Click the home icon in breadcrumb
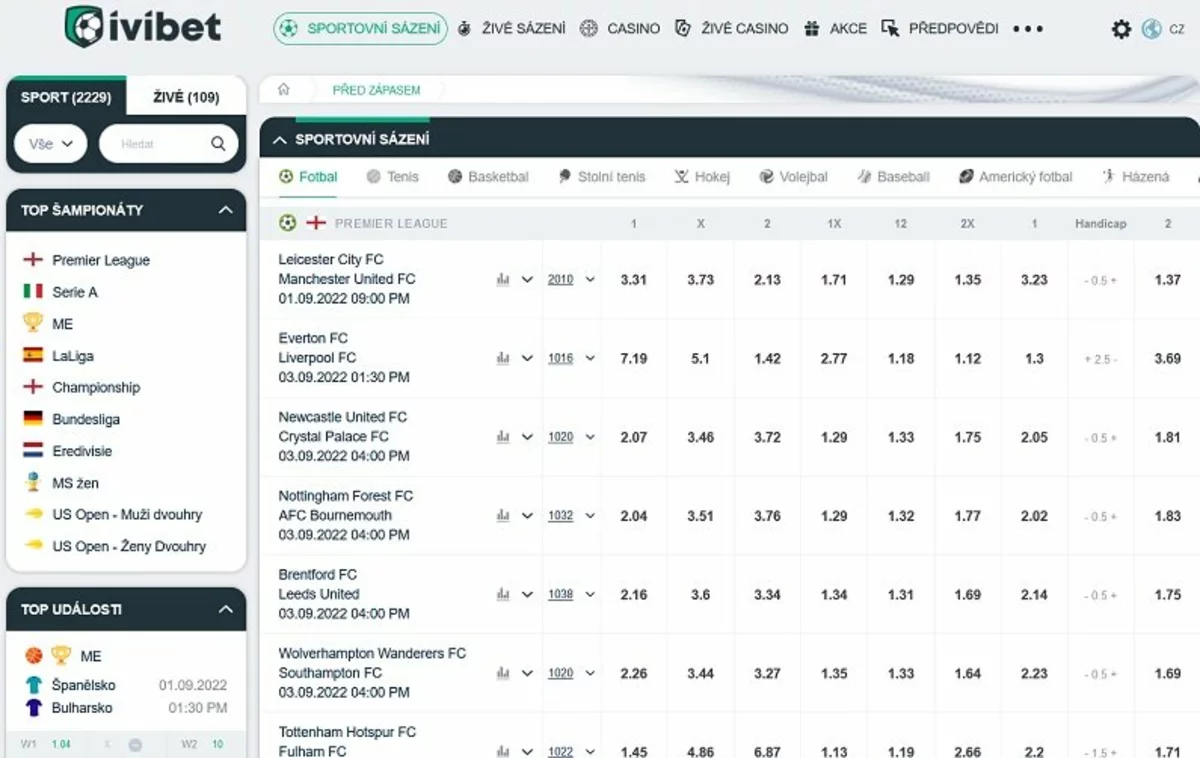This screenshot has width=1200, height=758. pyautogui.click(x=284, y=90)
